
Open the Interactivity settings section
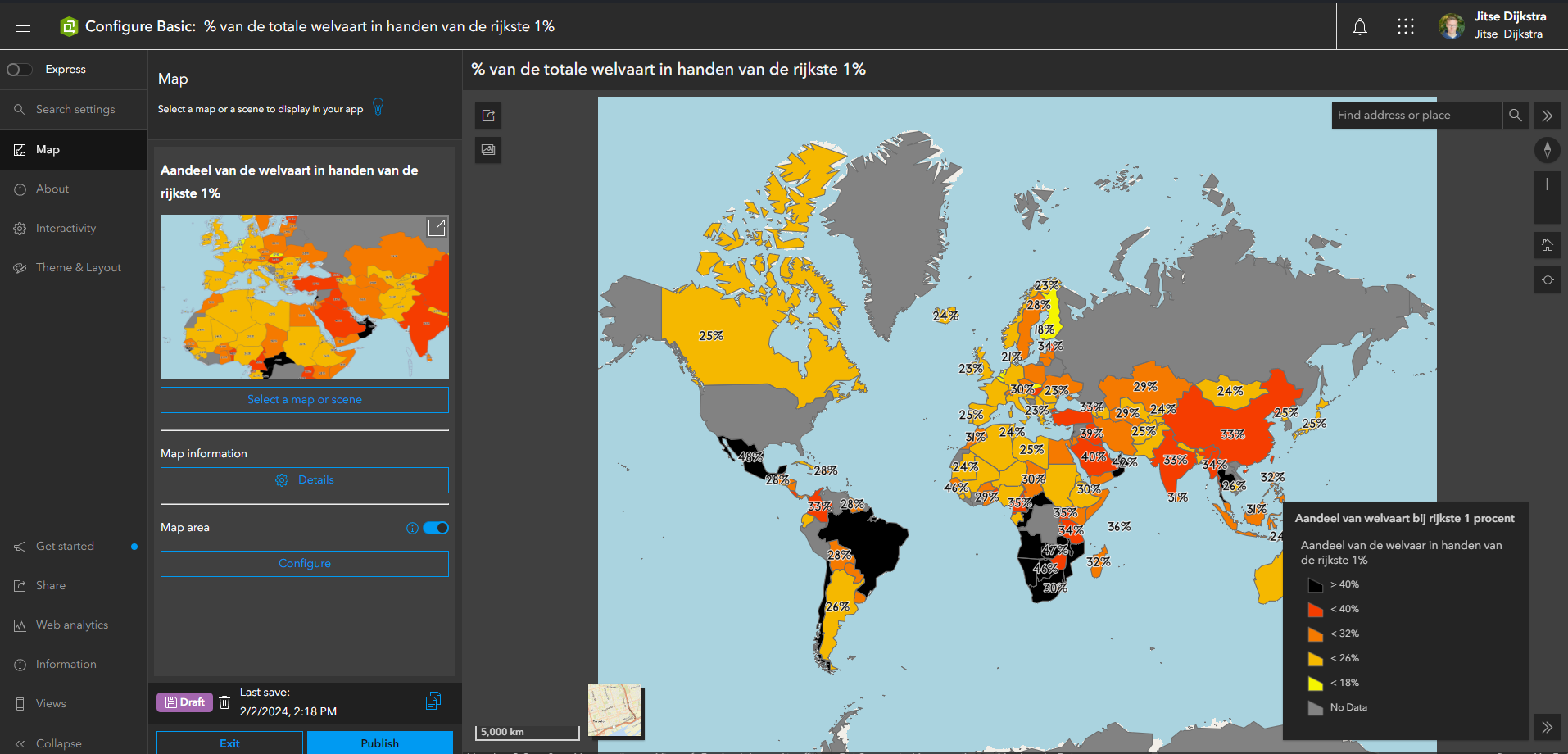(74, 228)
